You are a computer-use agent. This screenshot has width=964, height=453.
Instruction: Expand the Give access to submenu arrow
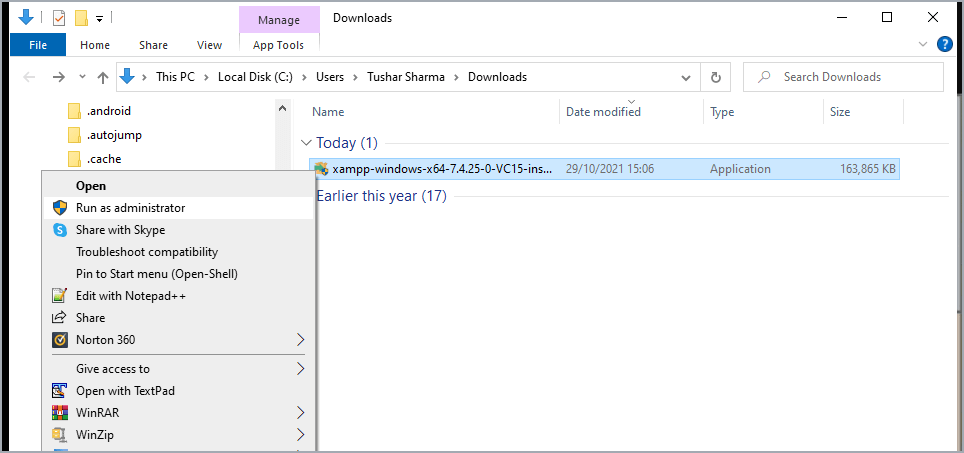pos(300,369)
